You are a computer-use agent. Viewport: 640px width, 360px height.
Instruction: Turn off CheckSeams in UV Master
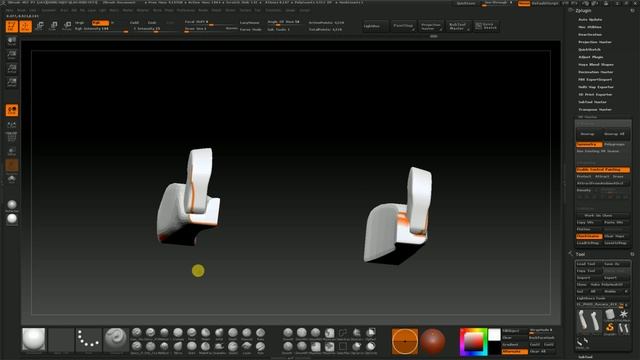coord(589,236)
